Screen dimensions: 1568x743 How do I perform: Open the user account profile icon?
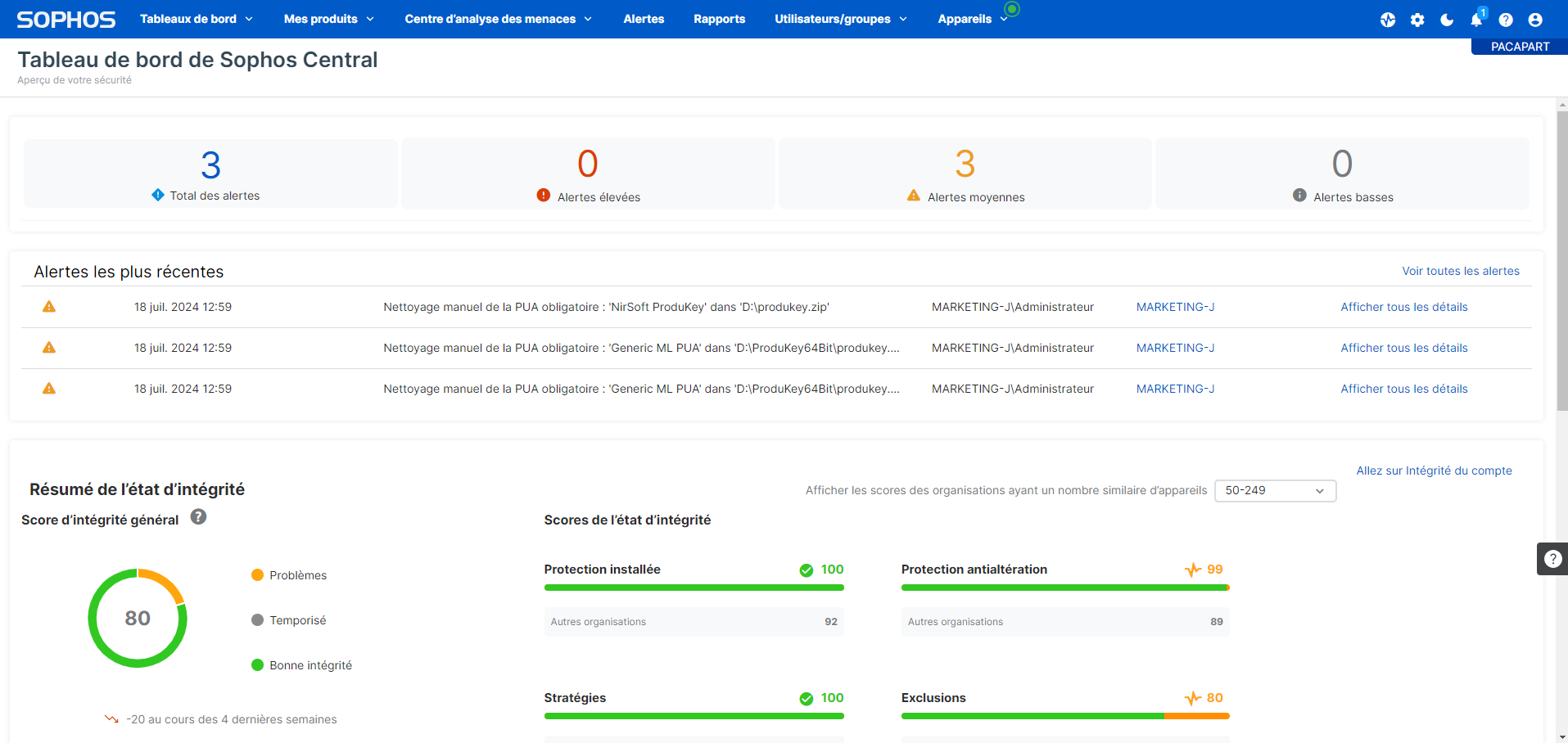coord(1535,20)
